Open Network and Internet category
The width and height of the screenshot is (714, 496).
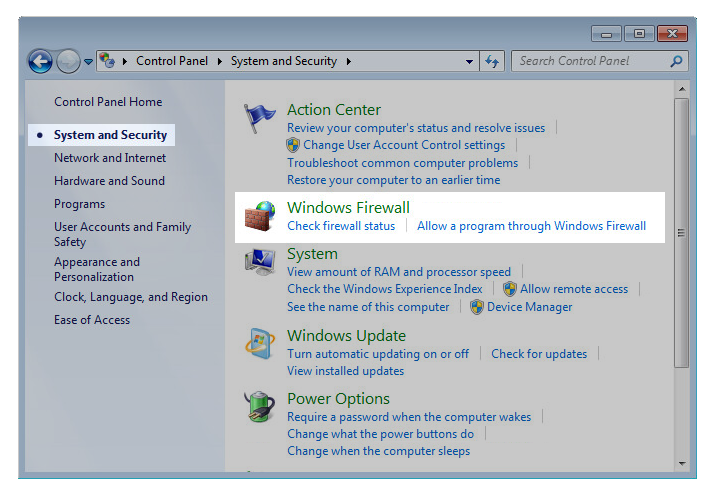(110, 158)
